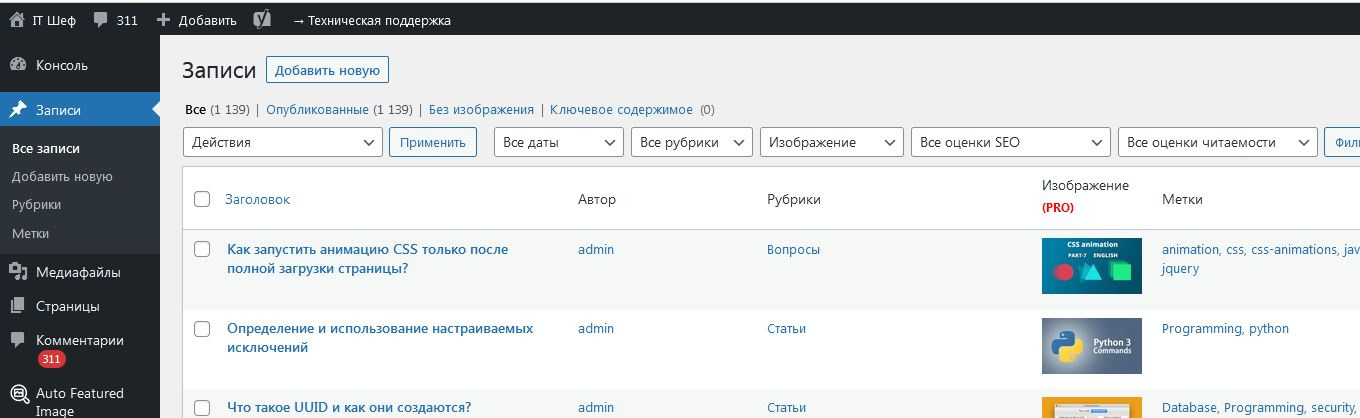Click the Auto Featured Image icon

[17, 394]
